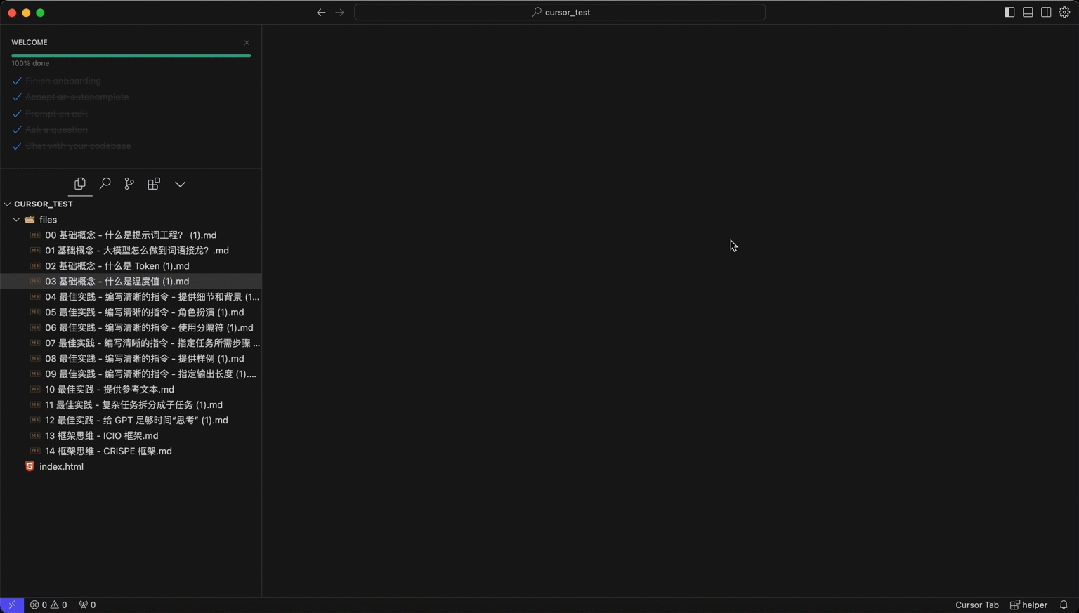This screenshot has height=613, width=1079.
Task: Click the notifications bell in the status bar
Action: [x=1065, y=604]
